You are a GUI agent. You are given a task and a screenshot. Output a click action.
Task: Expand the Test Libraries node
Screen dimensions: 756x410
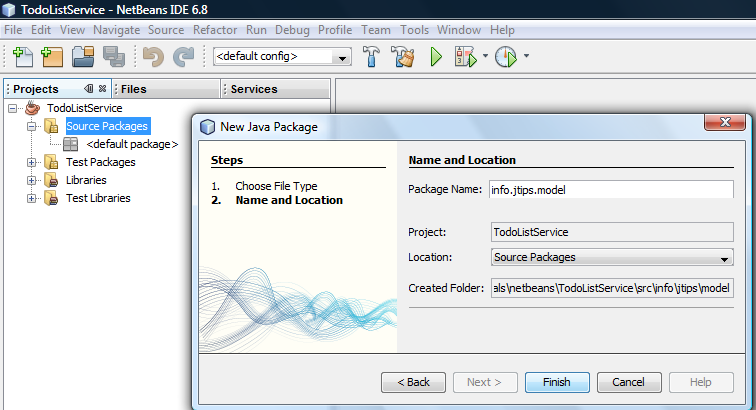[x=31, y=199]
